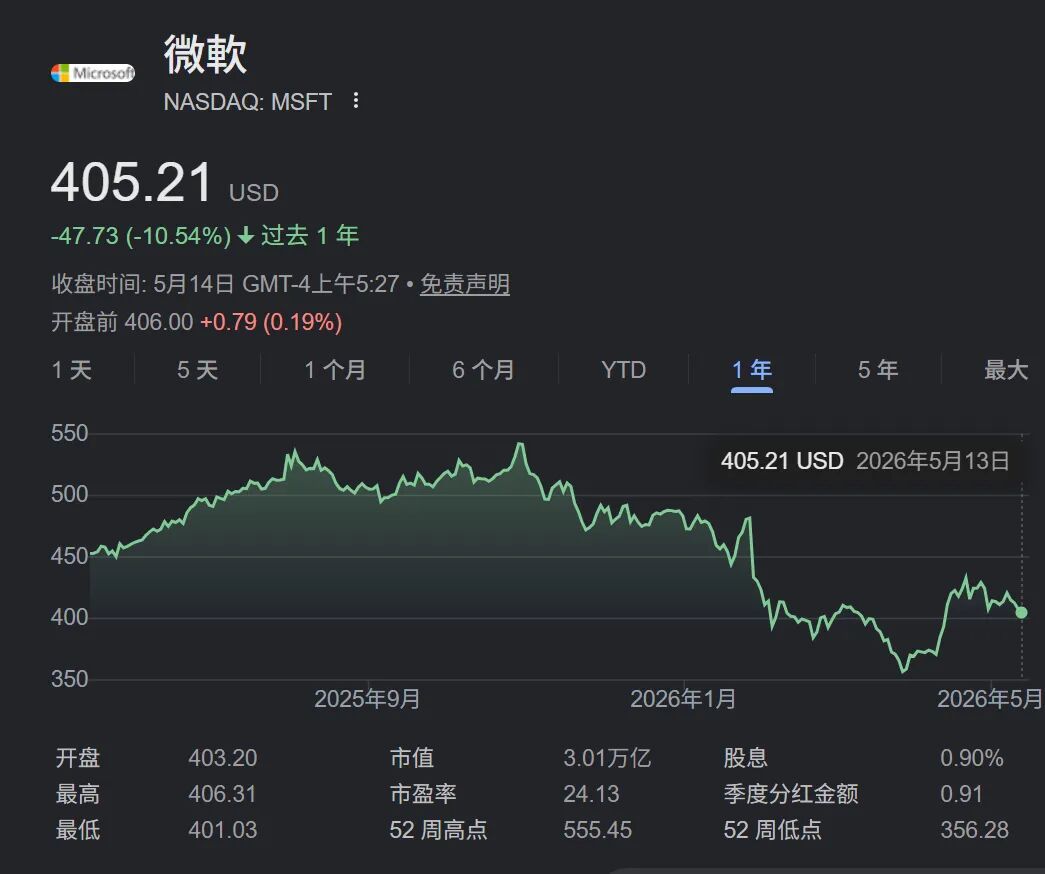Click the 季度分红金额 value 0.91
This screenshot has width=1045, height=874.
[x=961, y=794]
